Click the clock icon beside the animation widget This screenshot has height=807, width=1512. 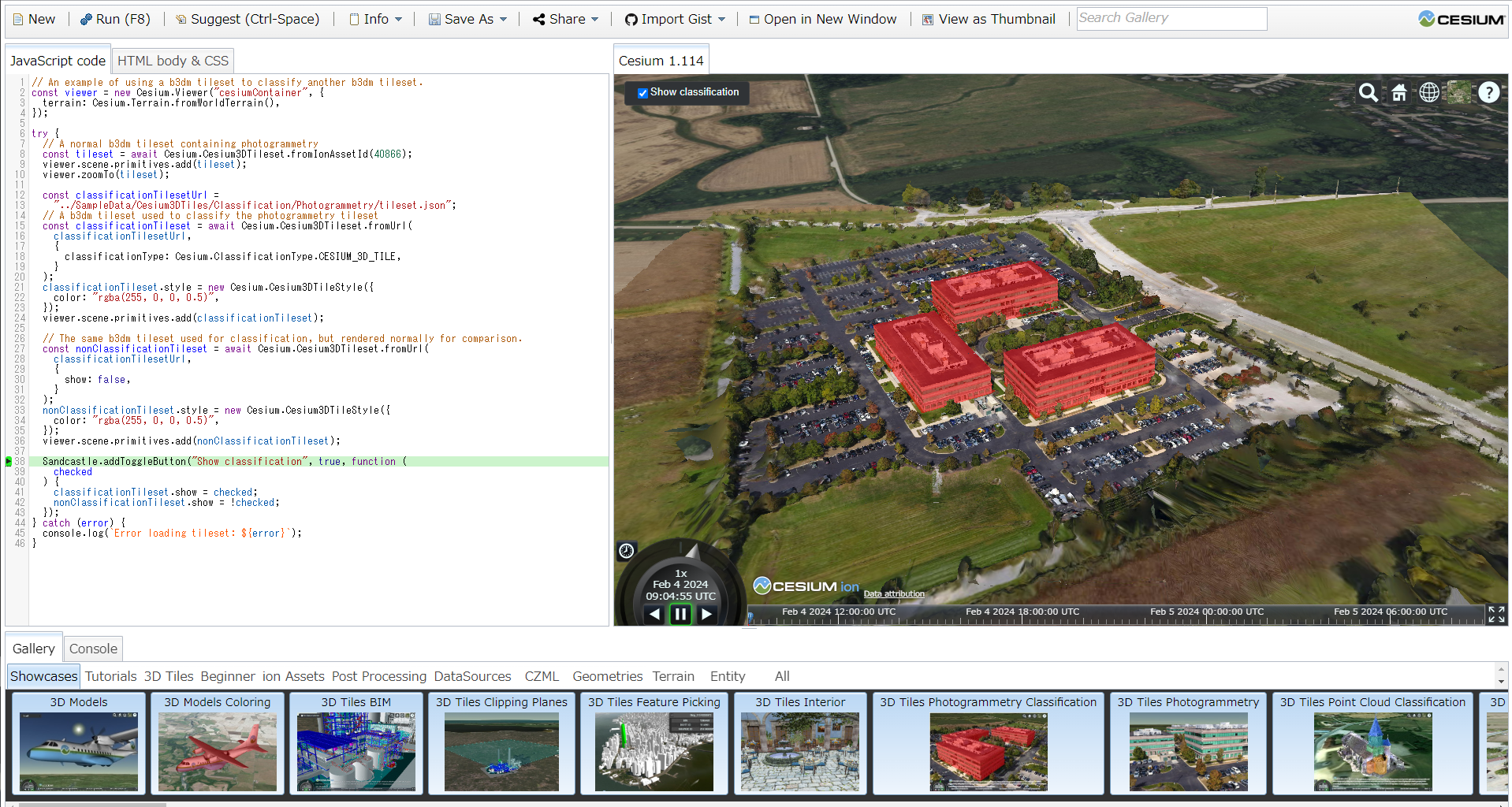click(625, 551)
